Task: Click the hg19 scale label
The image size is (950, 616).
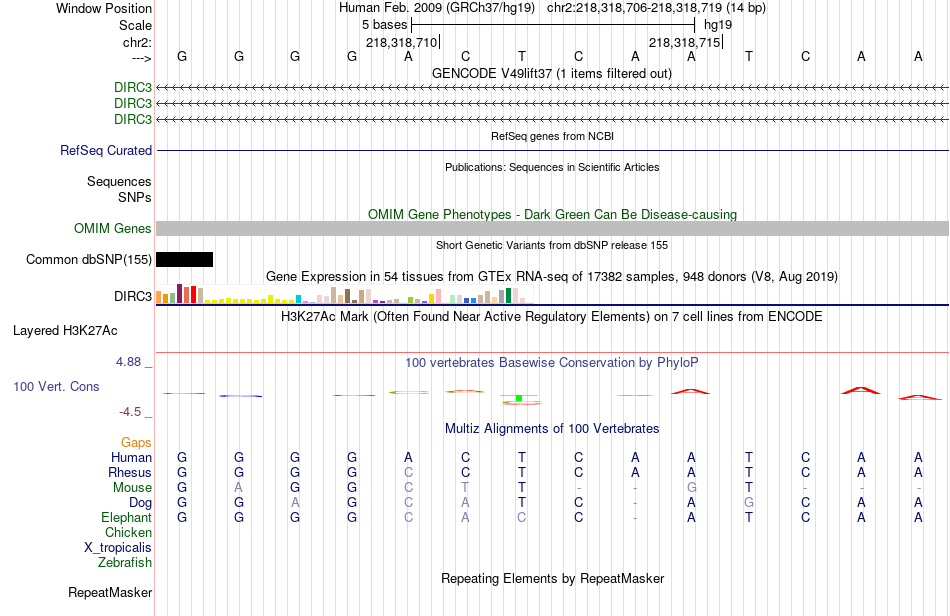Action: 718,25
